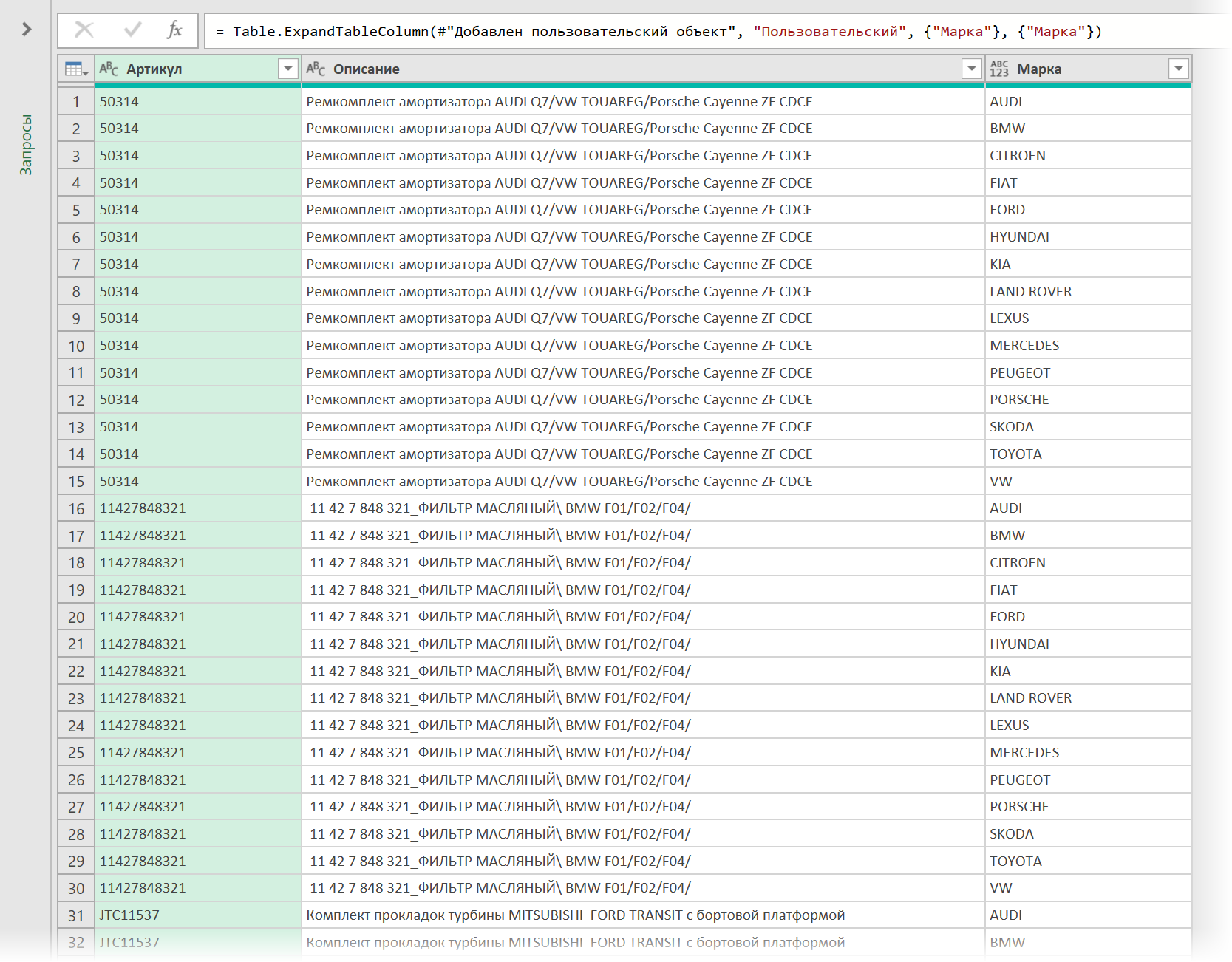
Task: Click the ABC123 type icon of Марка column
Action: (x=999, y=69)
